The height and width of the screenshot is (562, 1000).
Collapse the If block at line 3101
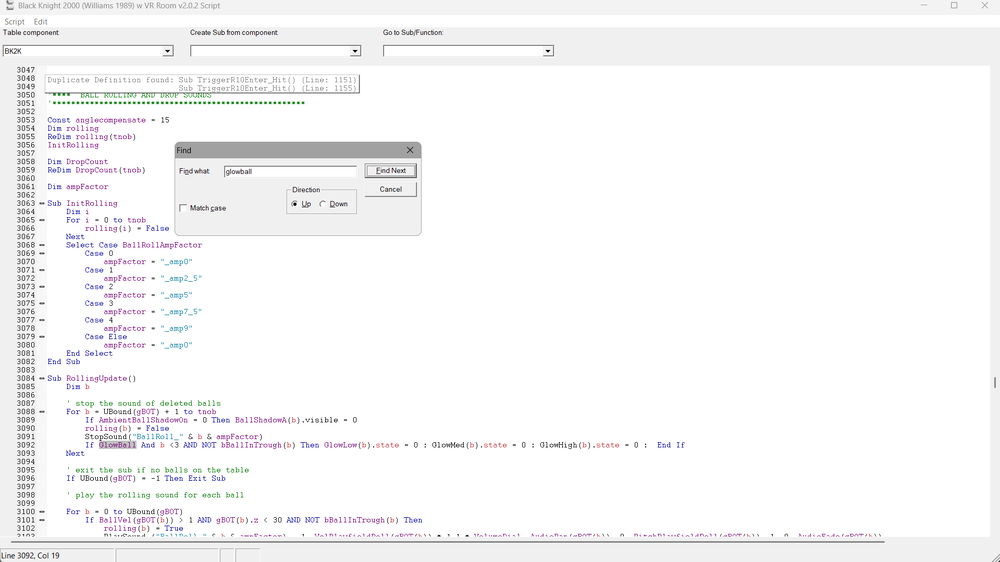(x=42, y=520)
